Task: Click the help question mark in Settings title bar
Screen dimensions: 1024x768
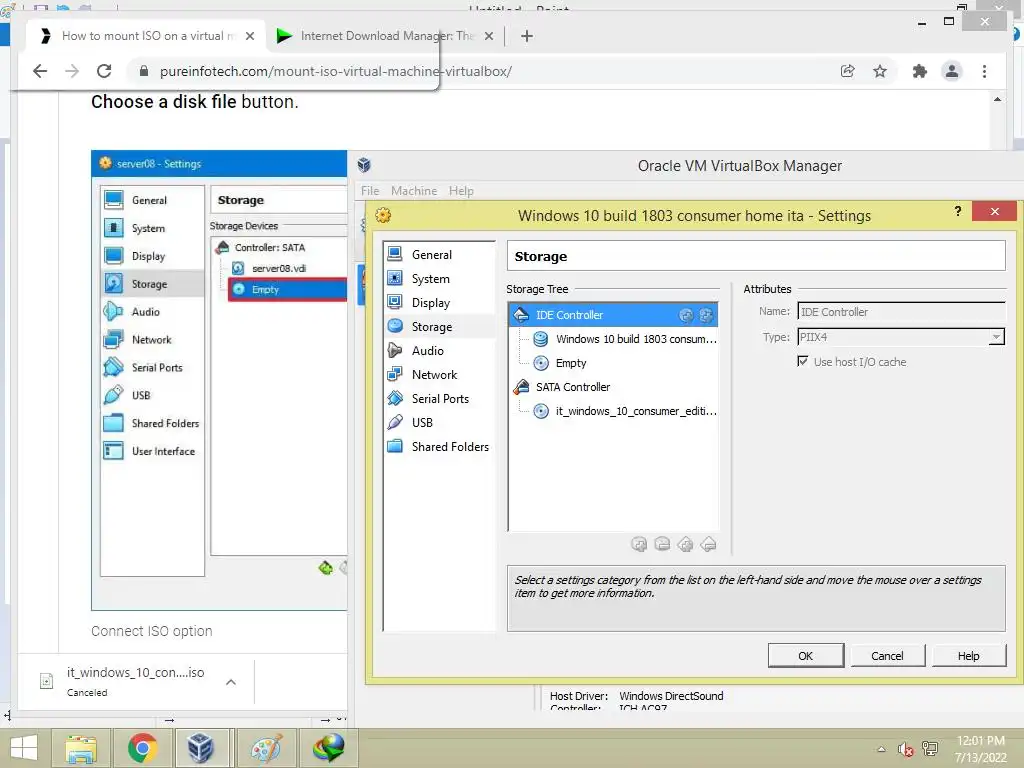Action: point(957,211)
